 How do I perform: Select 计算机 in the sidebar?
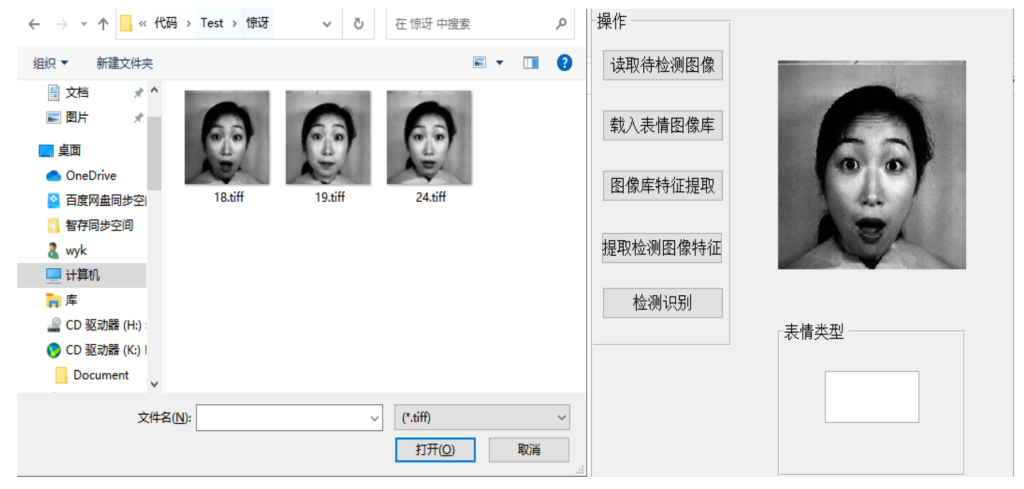(x=82, y=276)
